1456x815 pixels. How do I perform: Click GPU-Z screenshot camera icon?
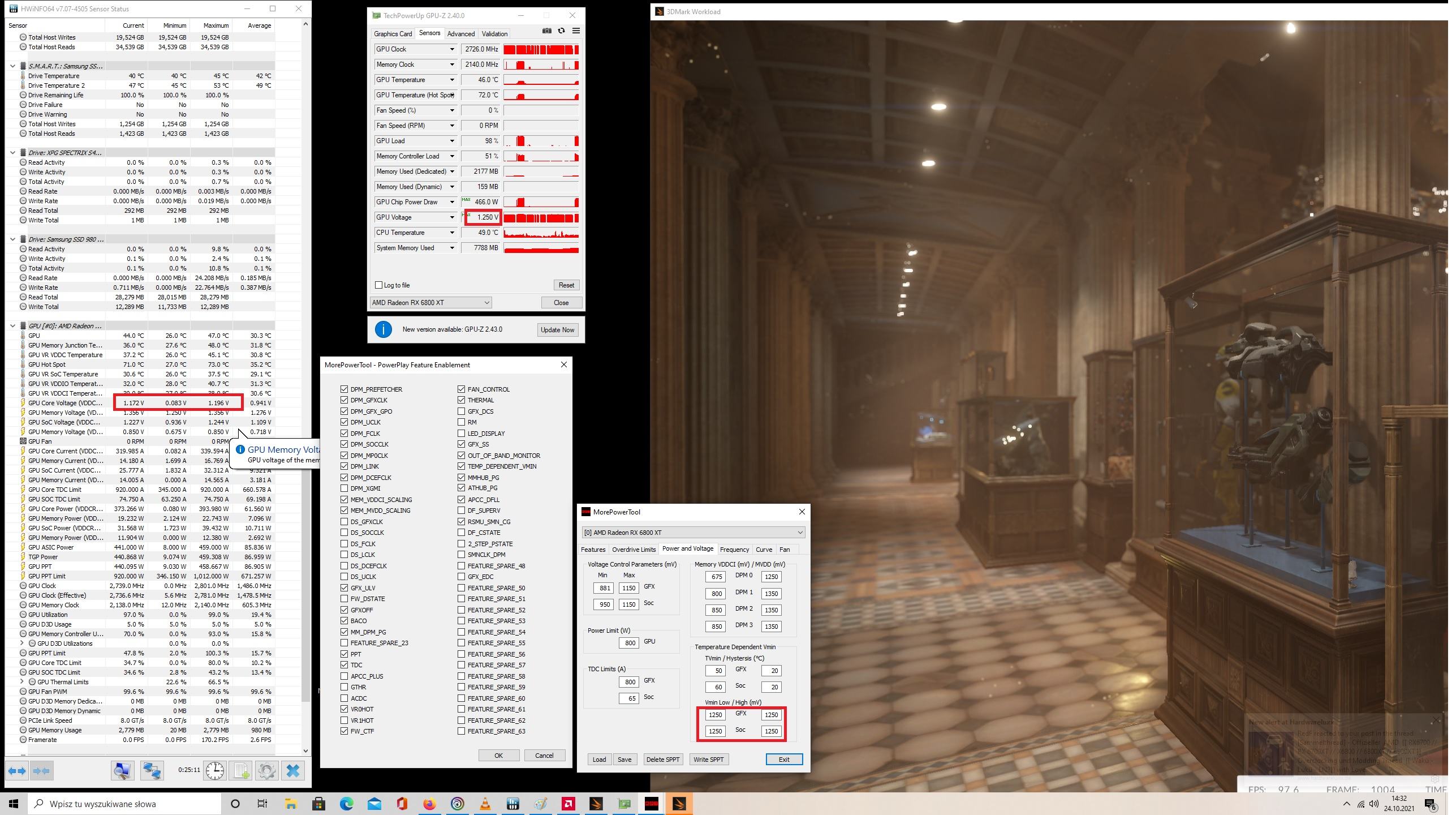pos(546,31)
